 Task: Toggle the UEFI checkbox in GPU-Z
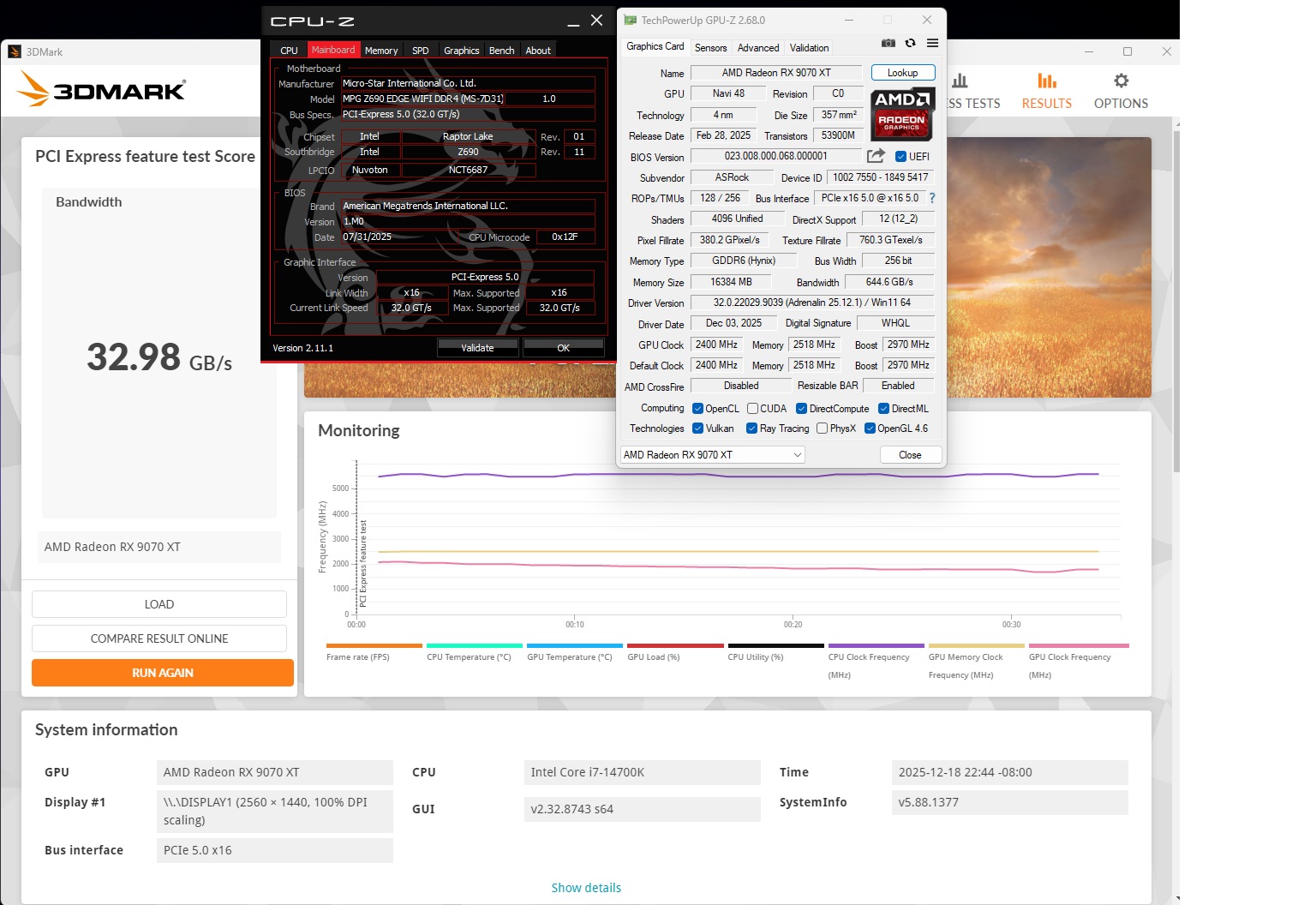[900, 157]
